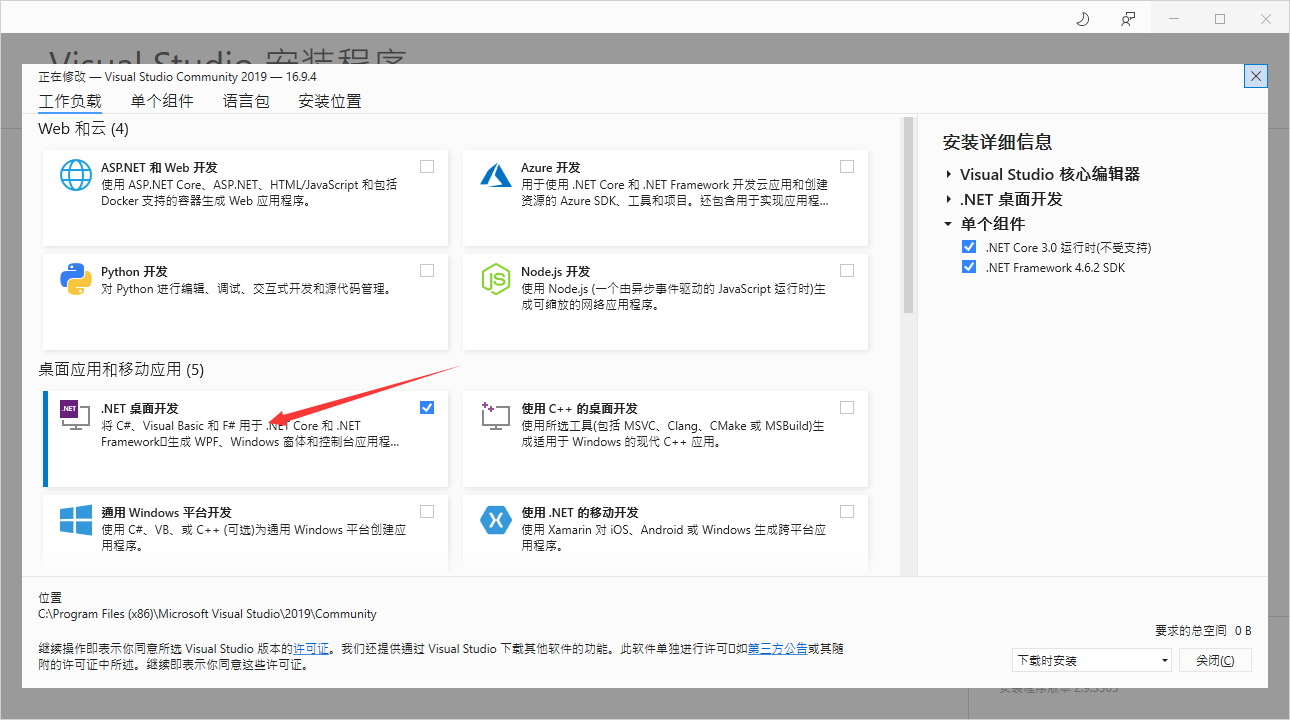Open the 下载时安装 install mode dropdown
Viewport: 1290px width, 720px height.
click(x=1091, y=660)
